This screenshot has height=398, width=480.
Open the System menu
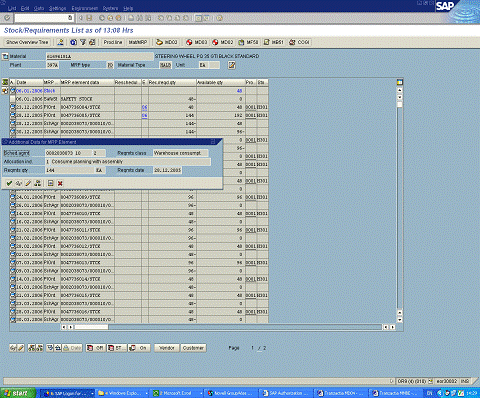coord(110,8)
